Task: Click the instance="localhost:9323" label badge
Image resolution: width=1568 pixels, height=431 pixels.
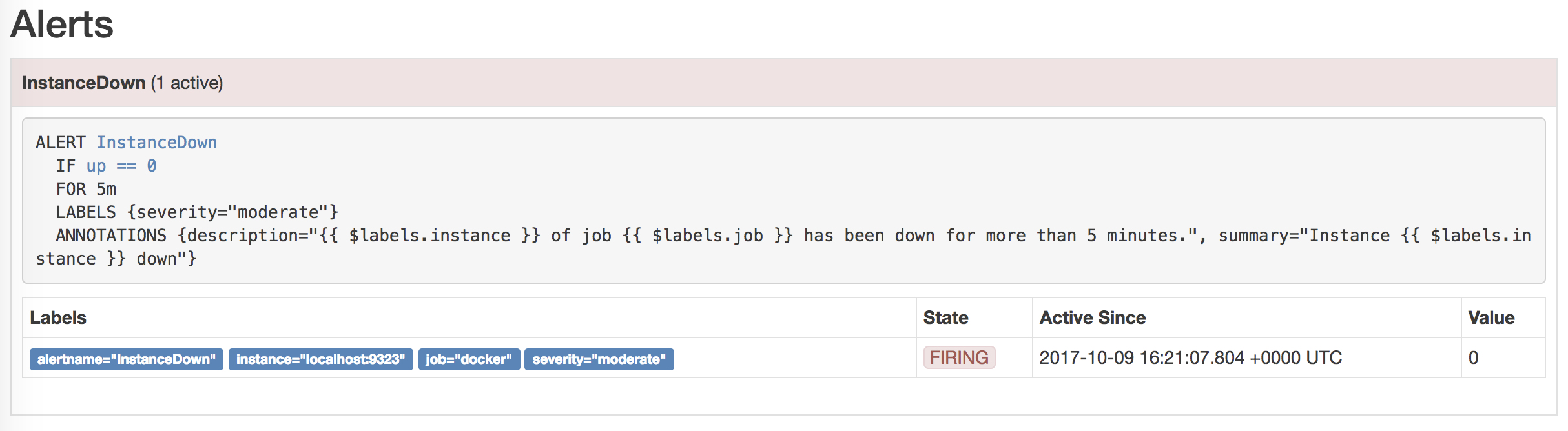Action: [320, 359]
